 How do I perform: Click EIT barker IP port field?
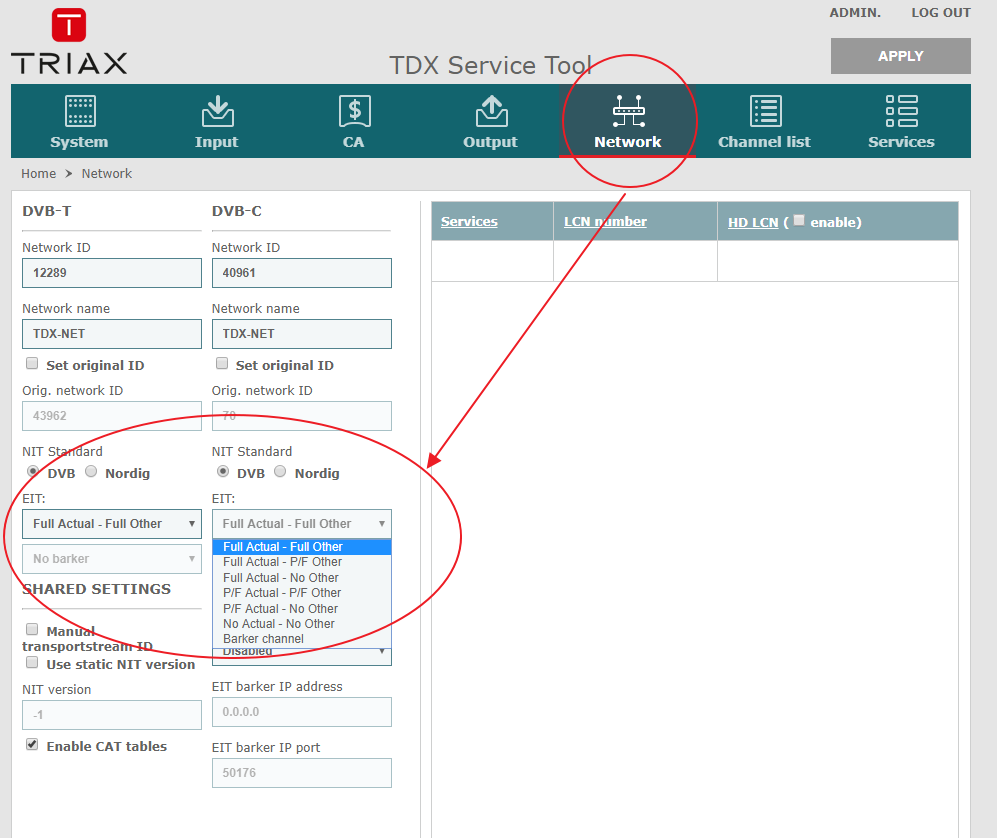point(301,773)
